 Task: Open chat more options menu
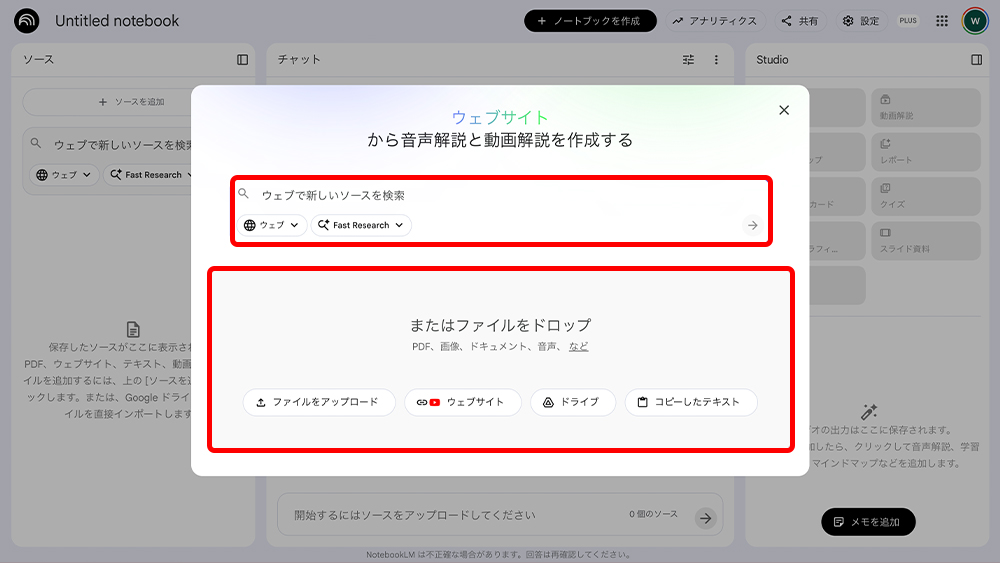coord(716,60)
